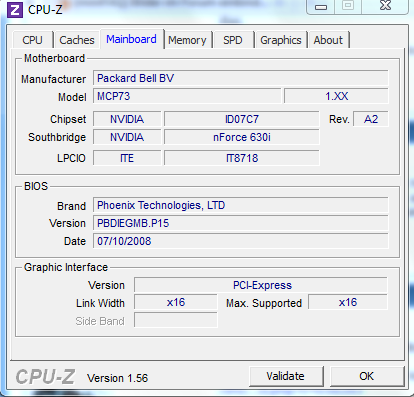
Task: Switch to the Graphics tab
Action: (281, 40)
